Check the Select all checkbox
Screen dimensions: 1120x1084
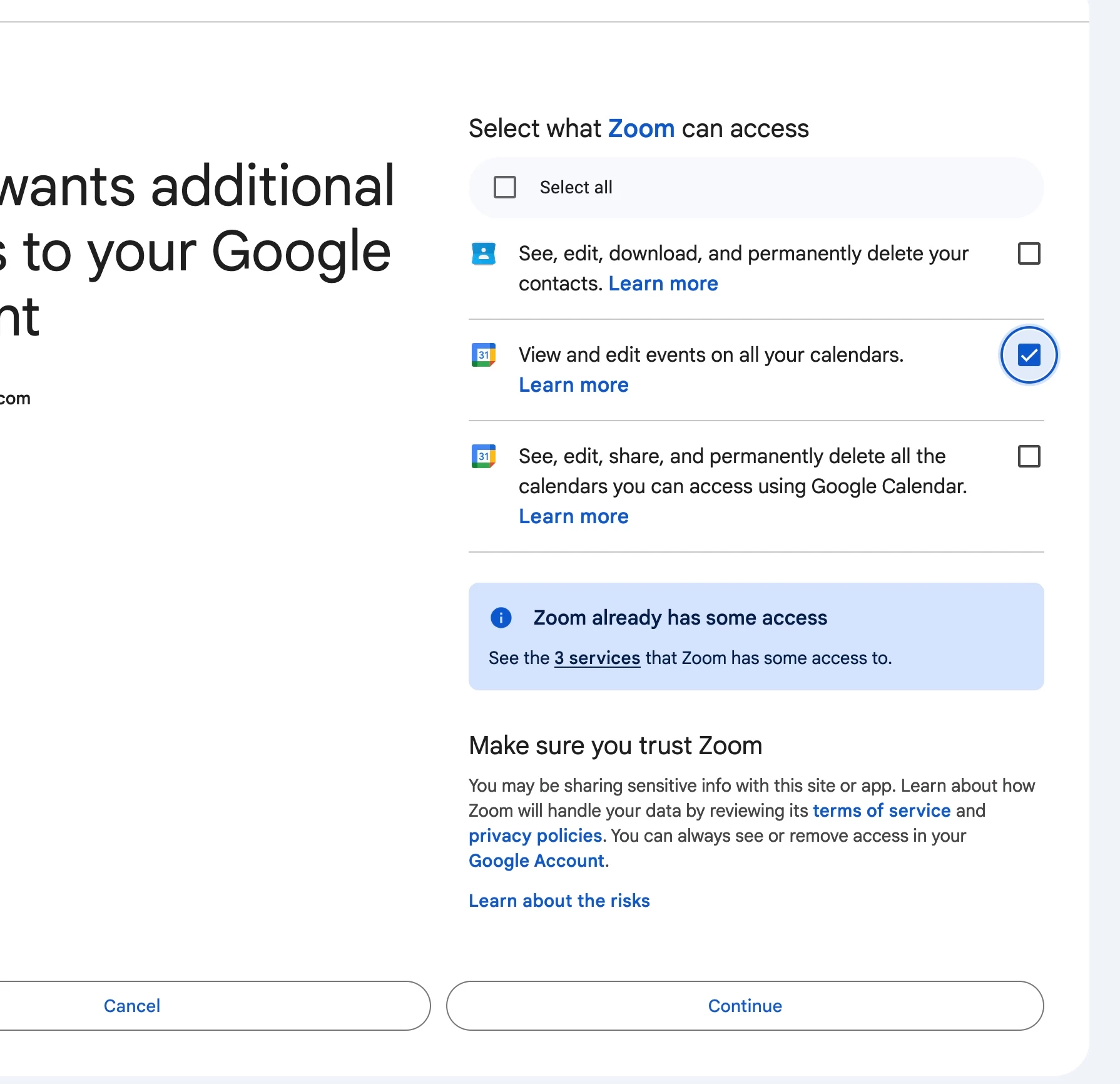click(504, 187)
